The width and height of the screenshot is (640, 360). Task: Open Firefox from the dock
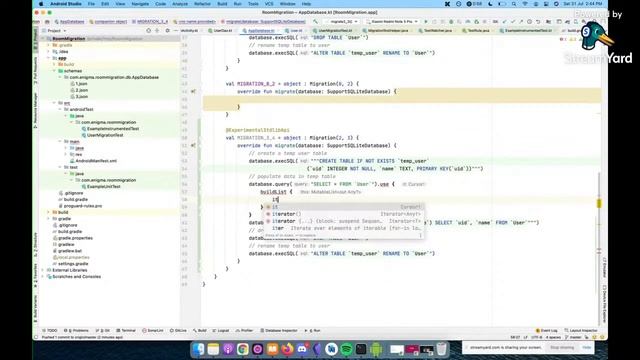(287, 349)
